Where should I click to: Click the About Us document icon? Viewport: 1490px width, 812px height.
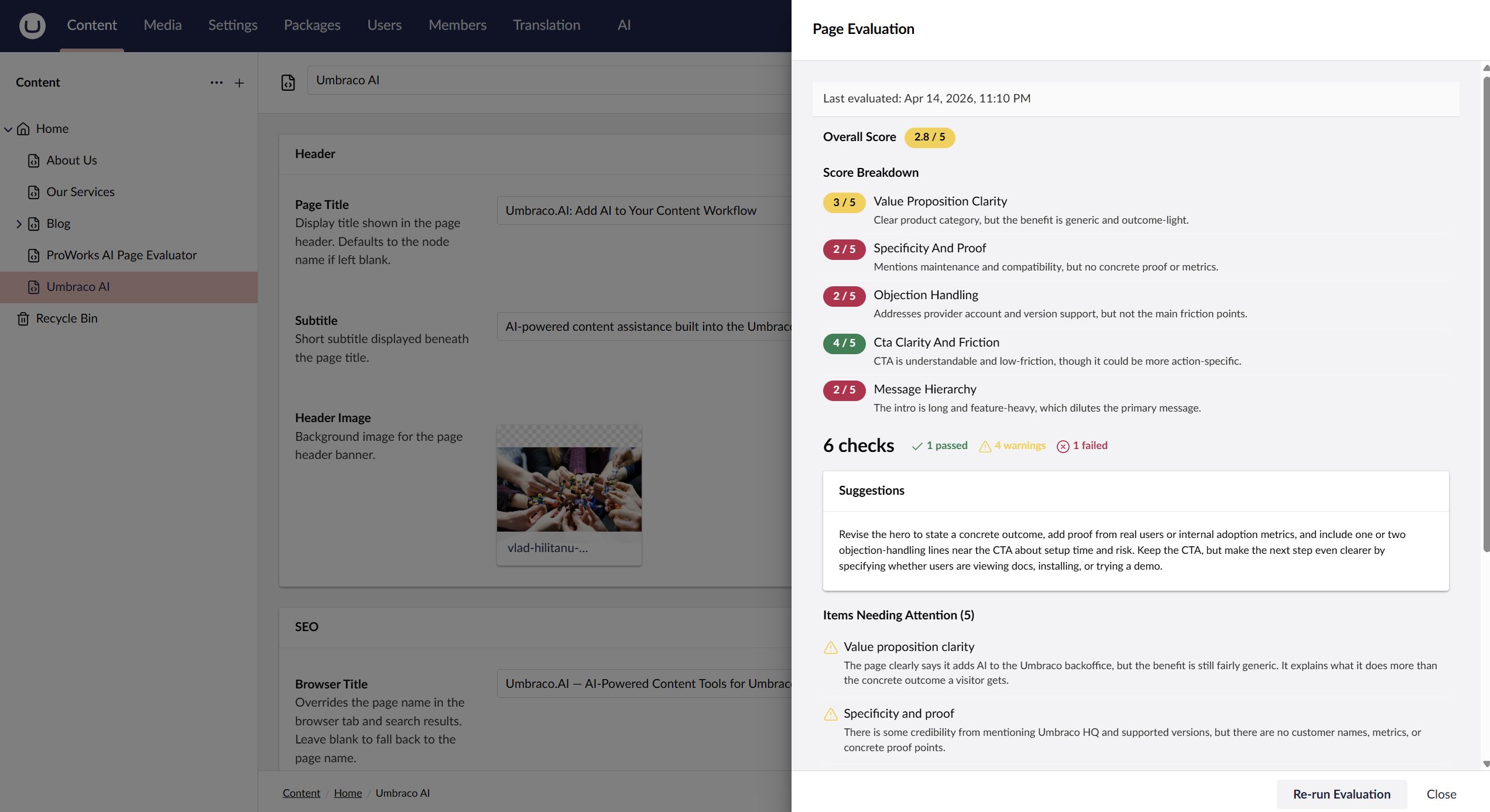click(x=34, y=160)
